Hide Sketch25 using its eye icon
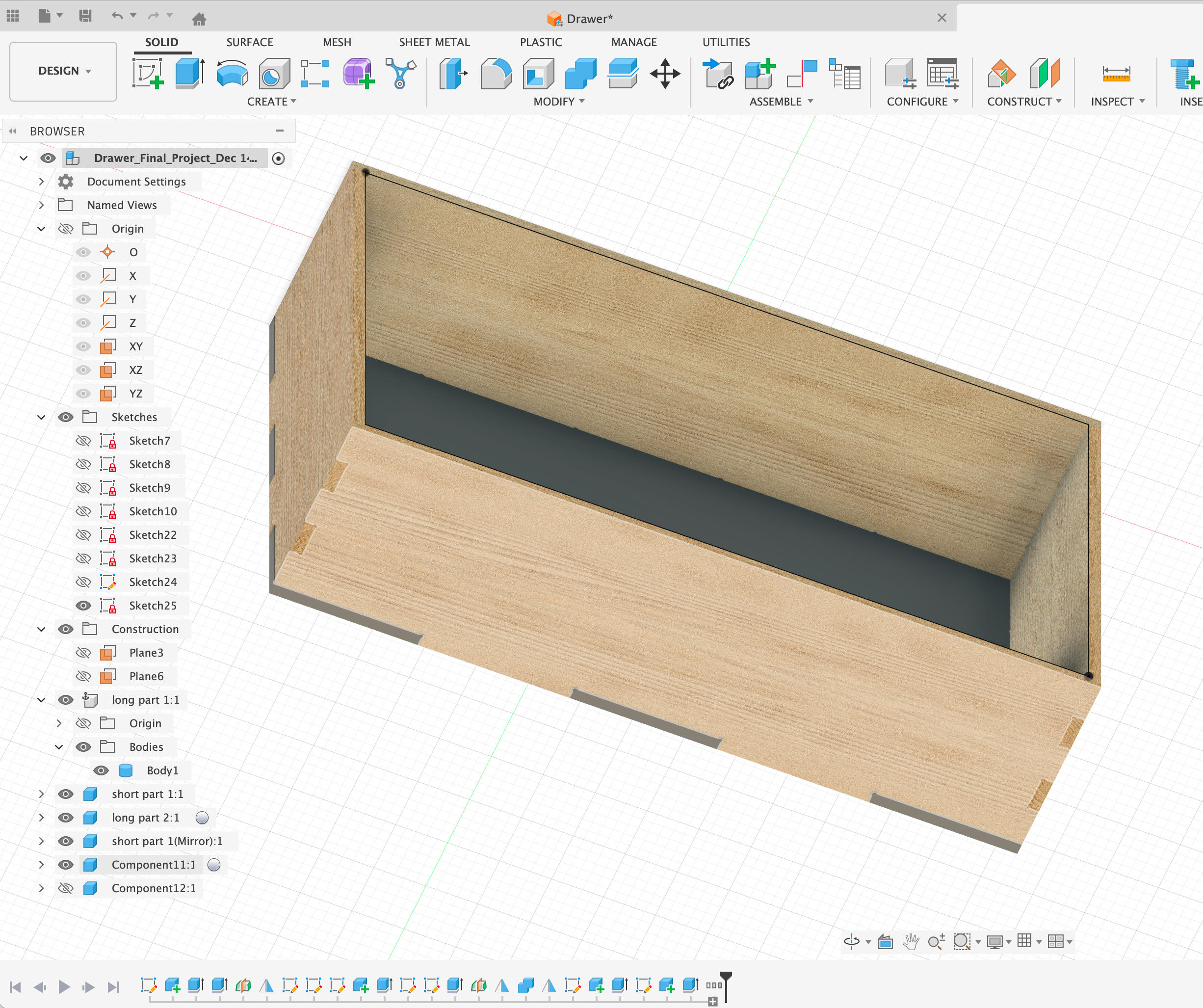 [x=83, y=605]
